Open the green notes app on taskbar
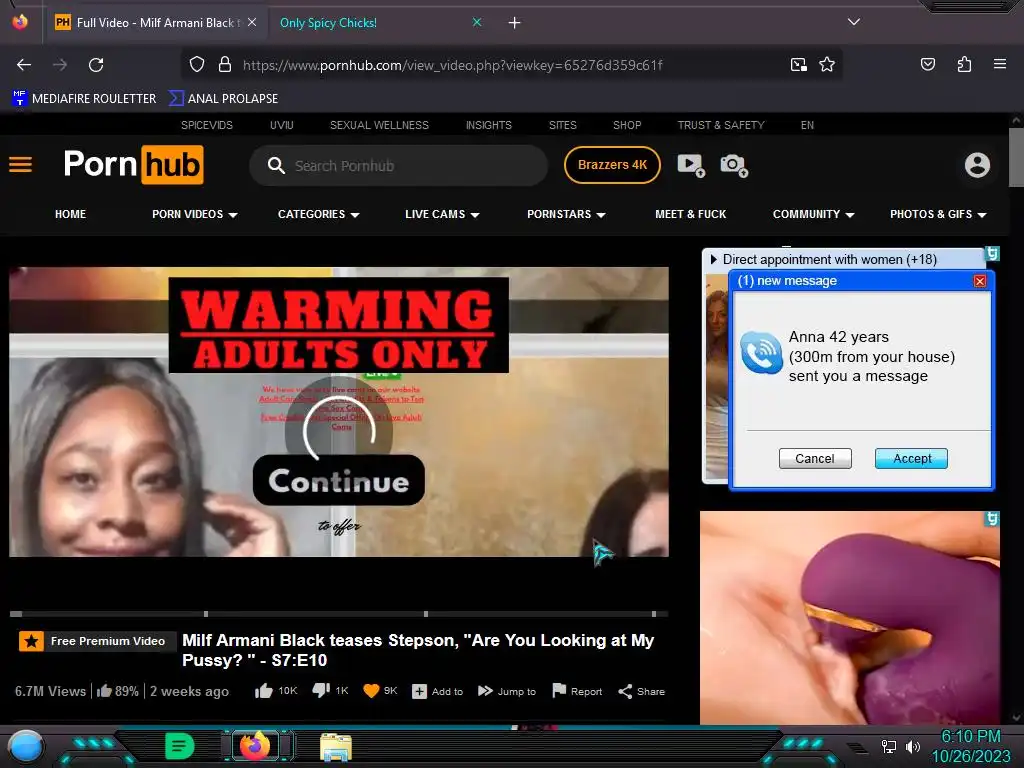This screenshot has height=768, width=1024. click(x=180, y=746)
